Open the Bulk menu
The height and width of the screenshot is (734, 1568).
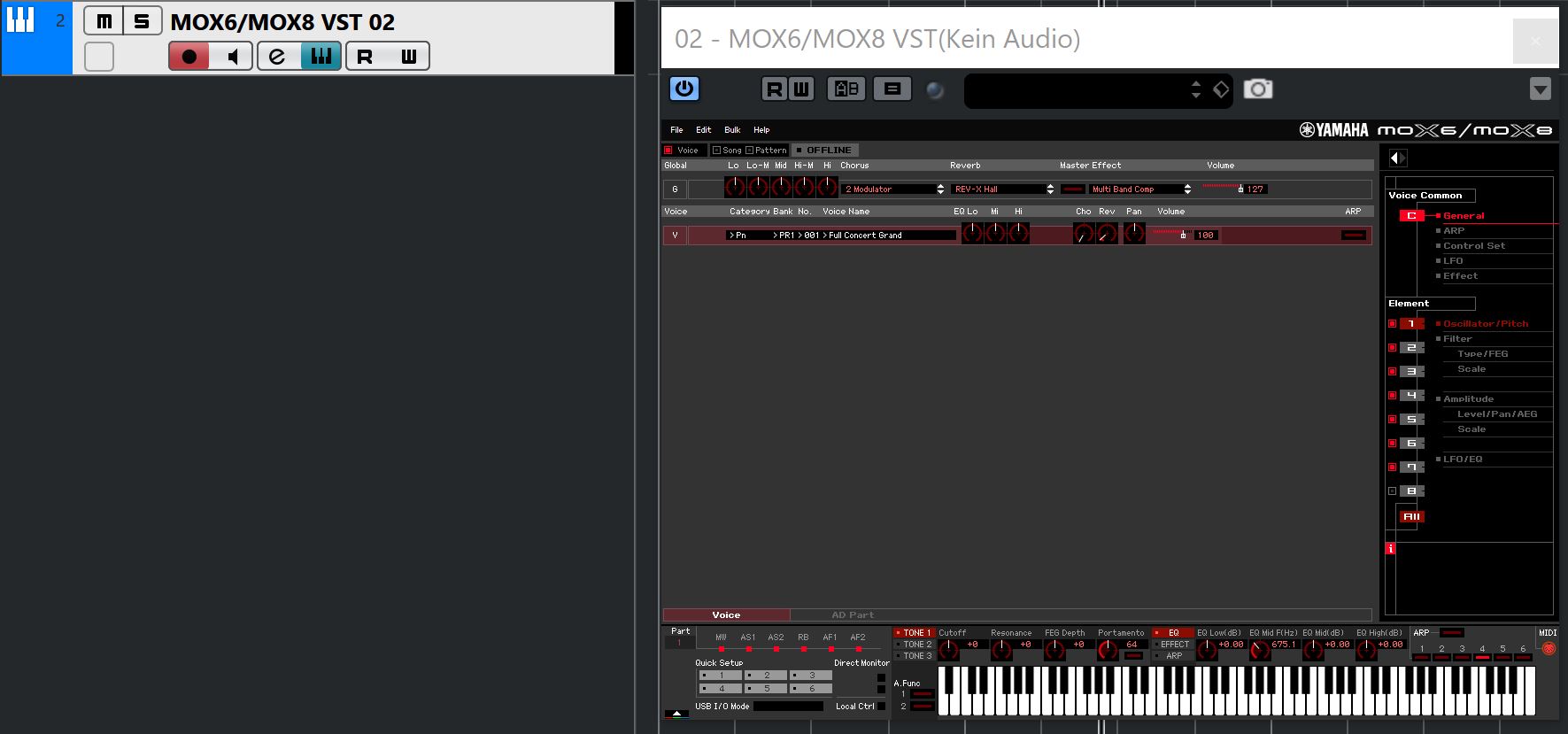732,130
